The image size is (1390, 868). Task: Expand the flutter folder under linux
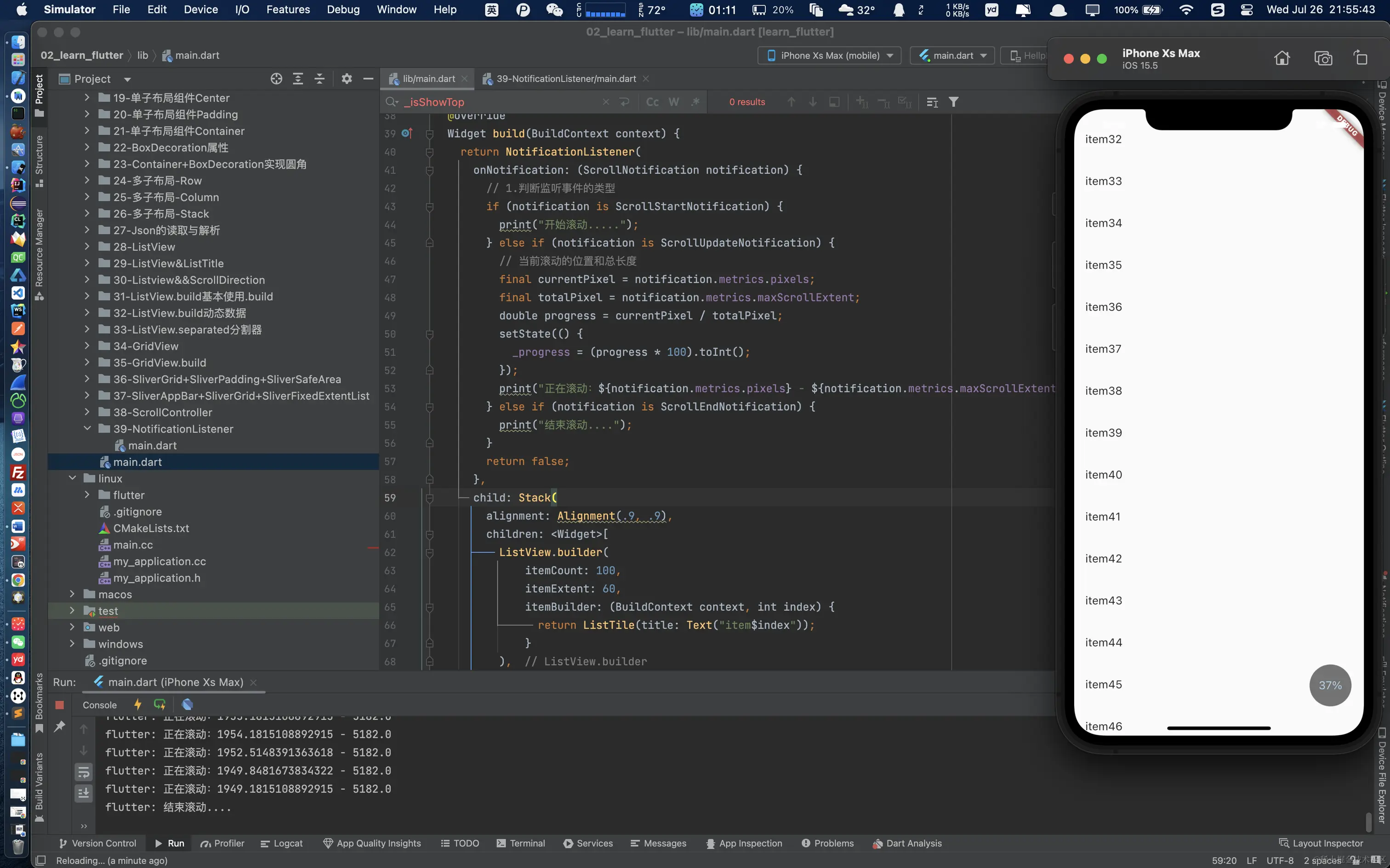(87, 495)
